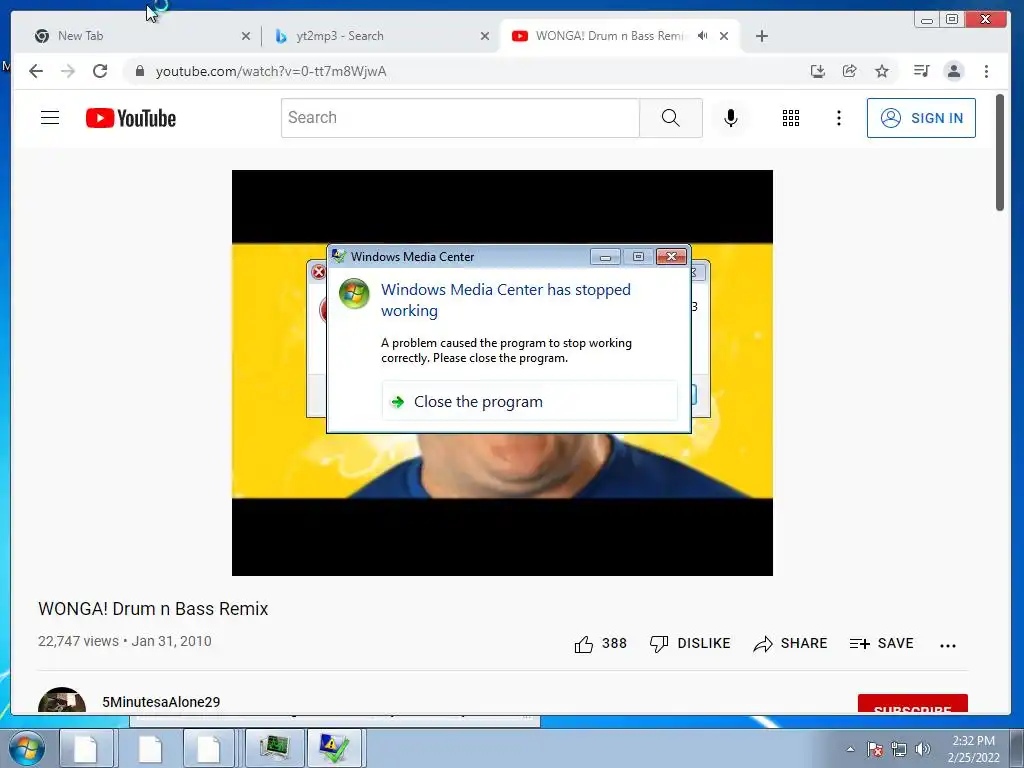Image resolution: width=1024 pixels, height=768 pixels.
Task: Click the forward navigation arrow
Action: [68, 71]
